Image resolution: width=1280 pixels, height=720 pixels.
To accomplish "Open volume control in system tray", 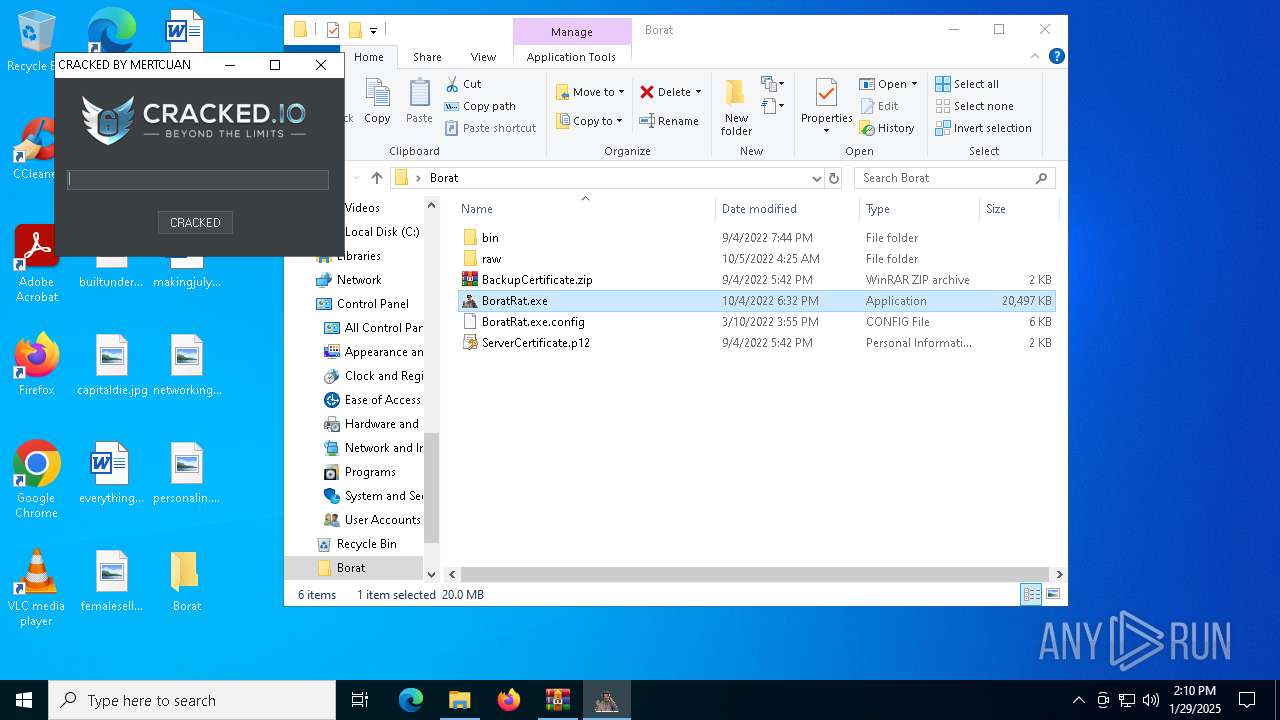I will pos(1151,700).
